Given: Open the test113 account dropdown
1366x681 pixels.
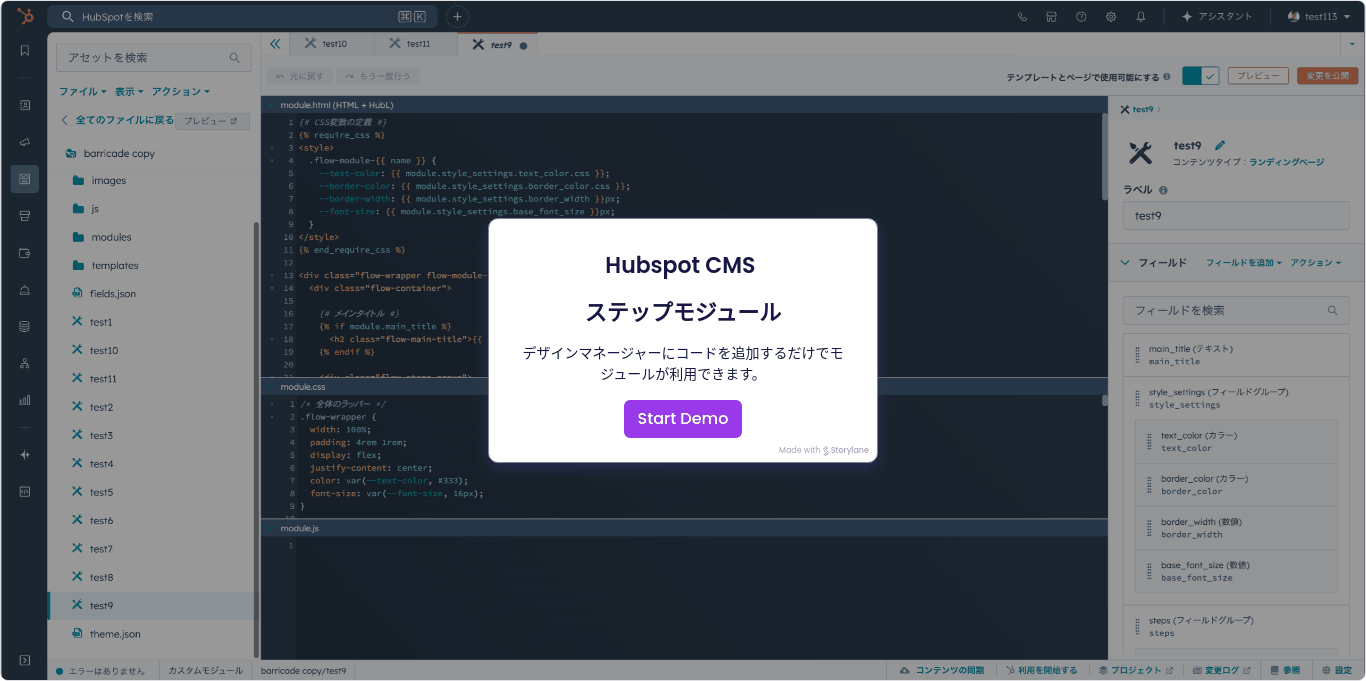Looking at the screenshot, I should pos(1318,17).
